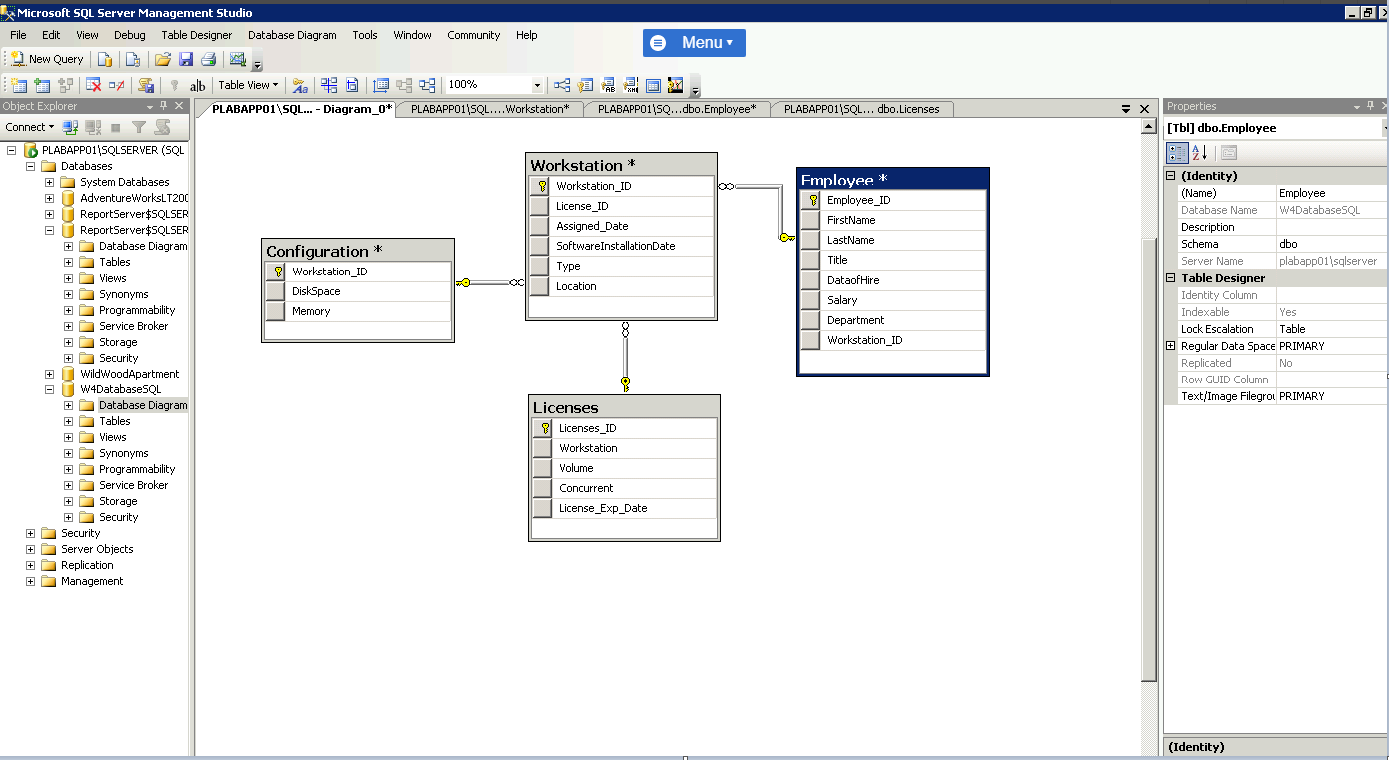1389x760 pixels.
Task: Select the Licenses table title bar
Action: click(624, 407)
